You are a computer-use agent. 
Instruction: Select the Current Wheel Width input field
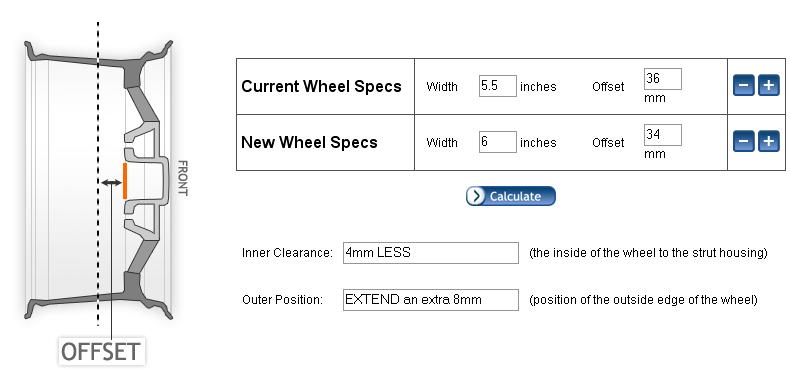point(498,86)
